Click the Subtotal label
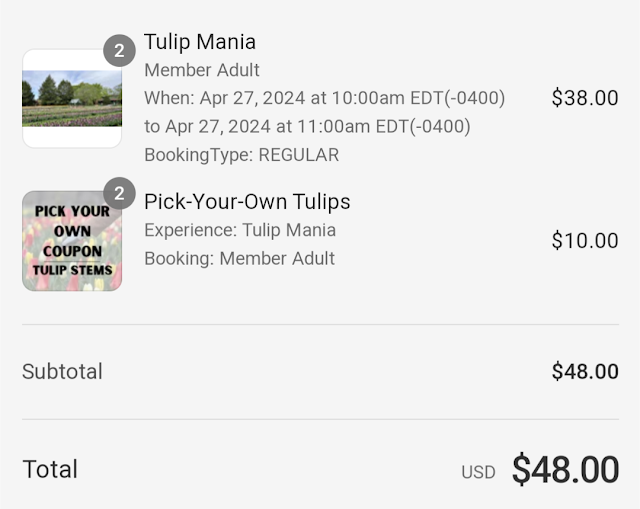This screenshot has height=509, width=640. (x=62, y=372)
